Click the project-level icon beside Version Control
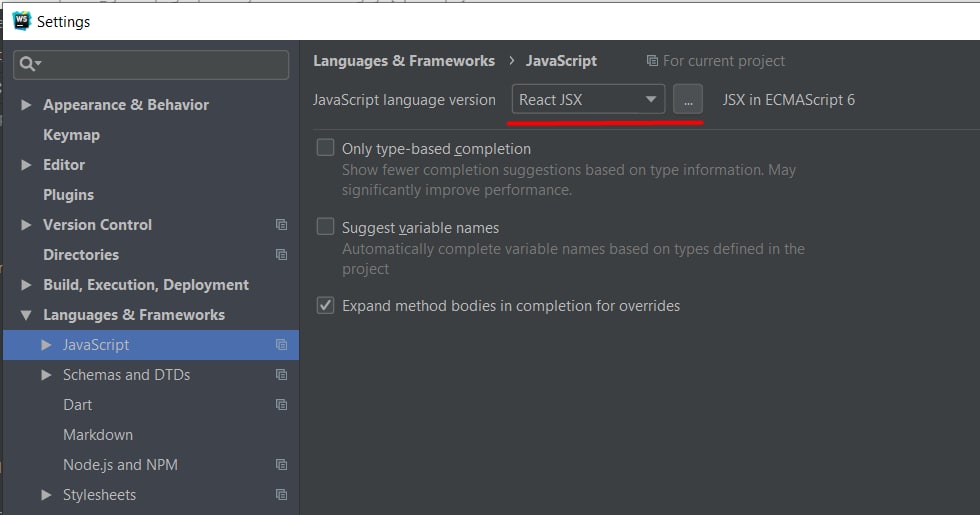Viewport: 980px width, 515px height. pos(281,224)
